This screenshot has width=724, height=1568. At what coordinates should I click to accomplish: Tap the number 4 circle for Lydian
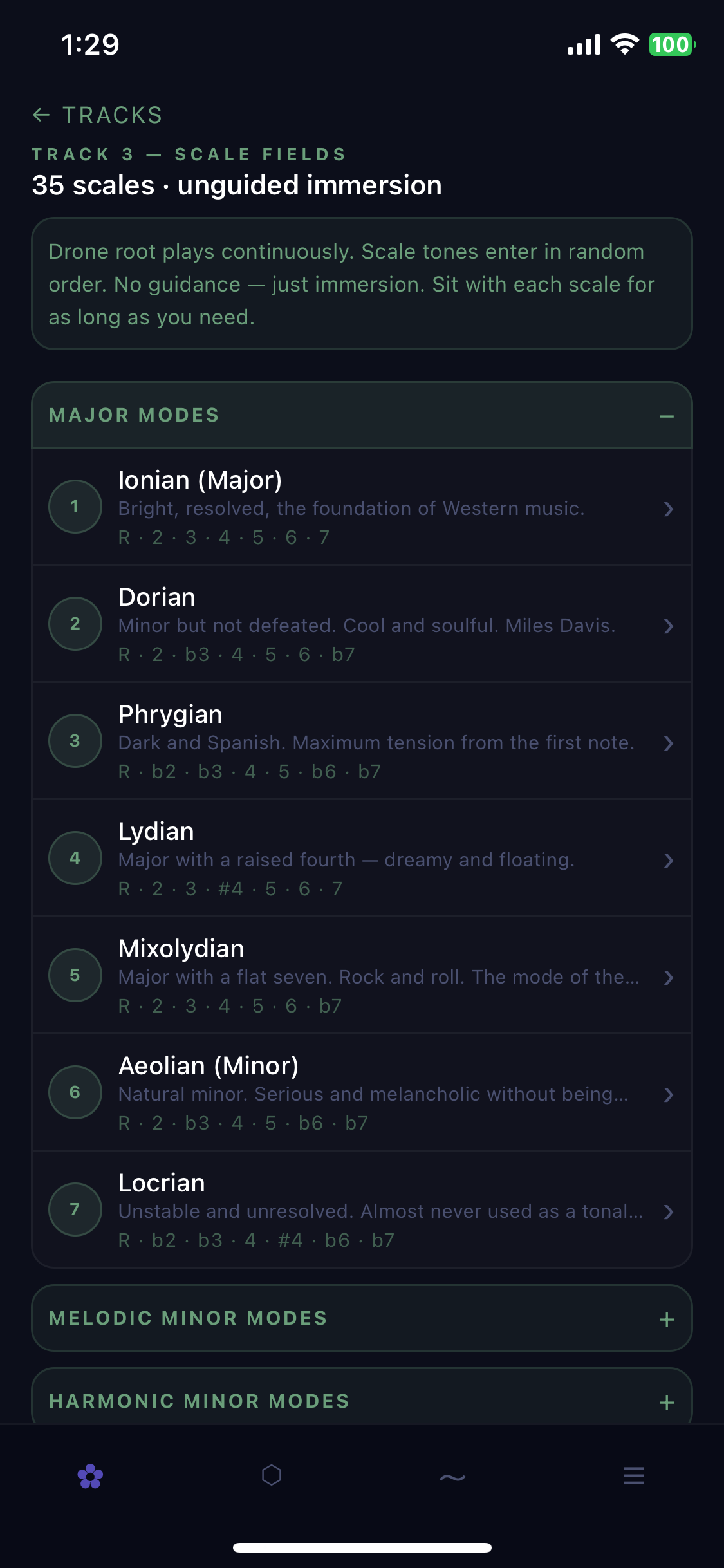coord(75,858)
